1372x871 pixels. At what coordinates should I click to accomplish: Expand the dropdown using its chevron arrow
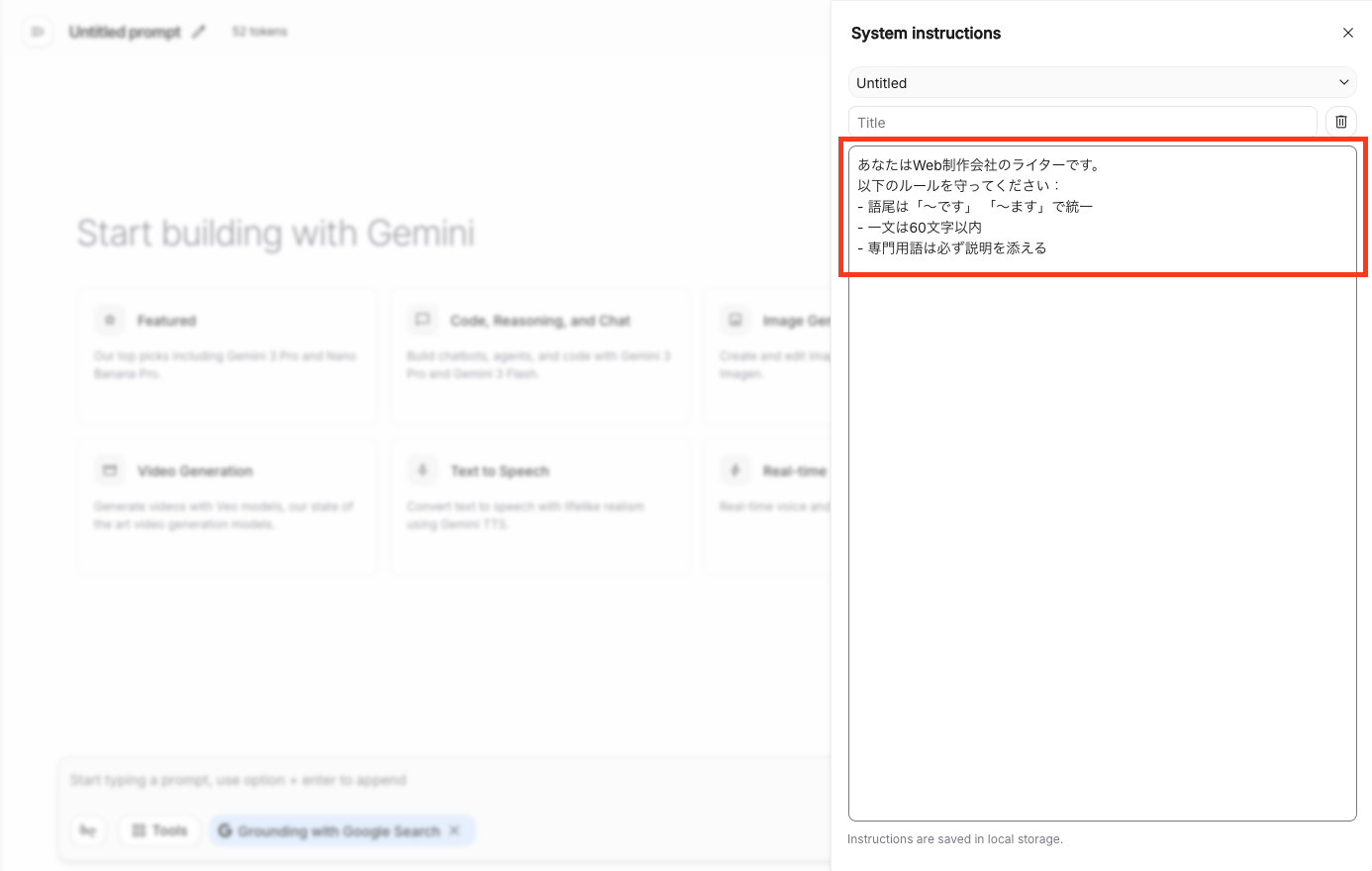(x=1343, y=83)
